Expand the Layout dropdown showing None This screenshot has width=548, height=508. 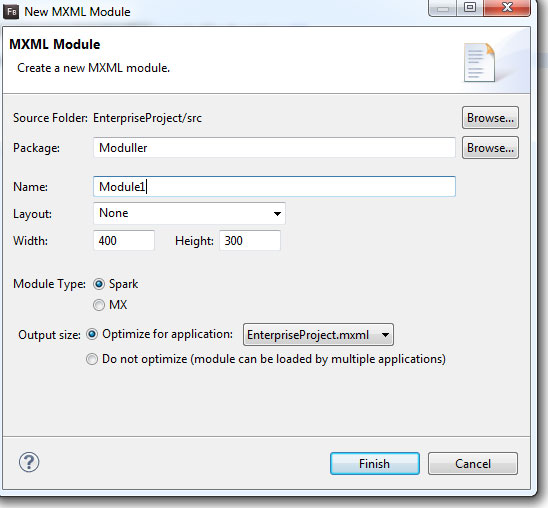click(189, 213)
